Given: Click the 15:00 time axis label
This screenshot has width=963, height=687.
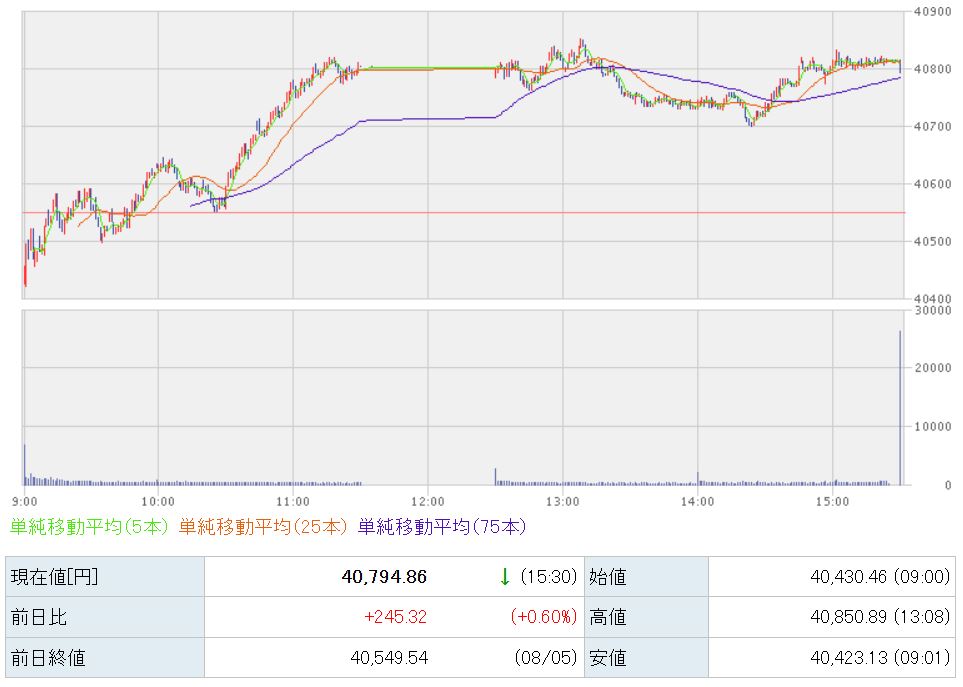Looking at the screenshot, I should pos(832,502).
